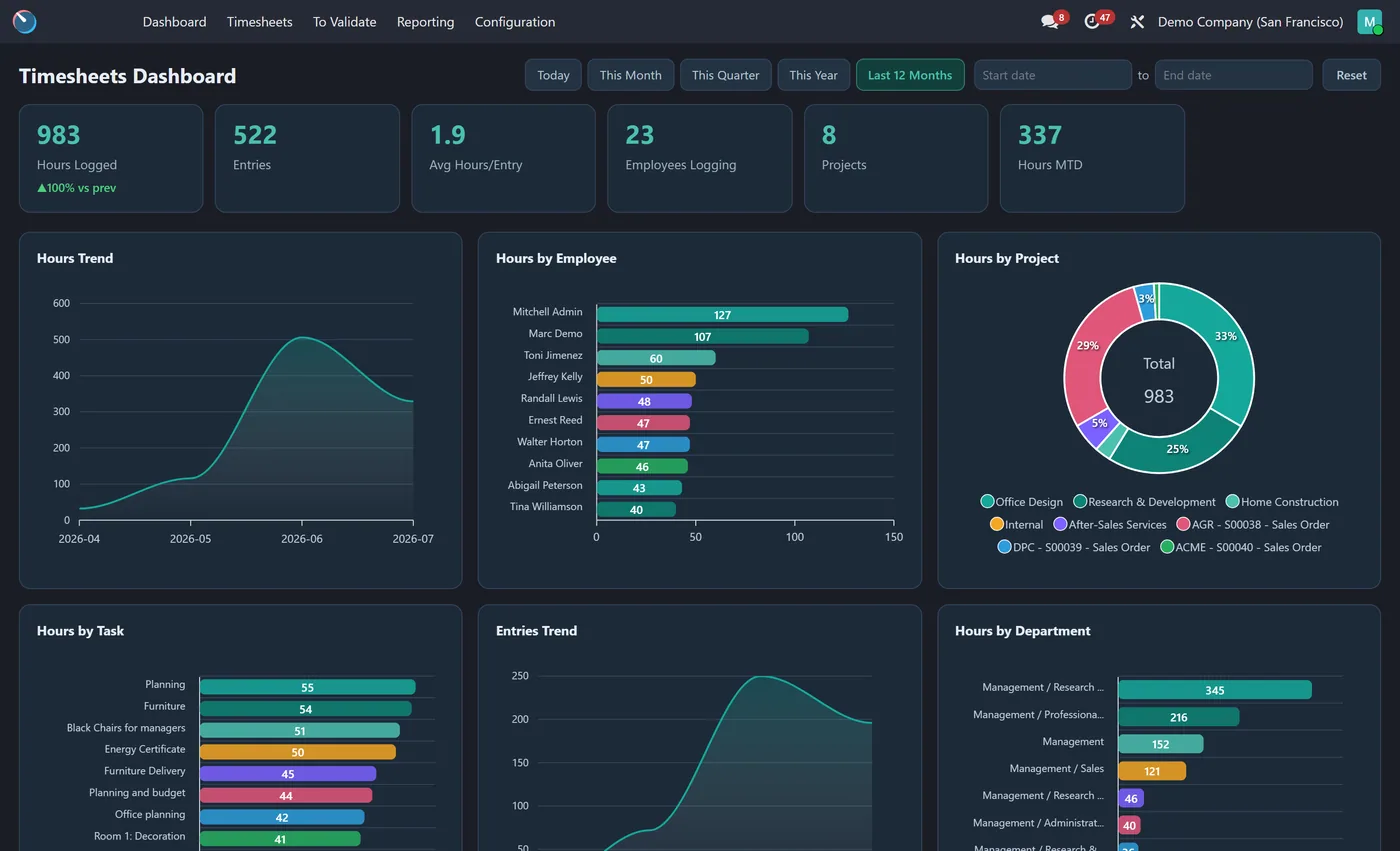Image resolution: width=1400 pixels, height=851 pixels.
Task: Toggle Internal legend entry
Action: [x=1016, y=524]
